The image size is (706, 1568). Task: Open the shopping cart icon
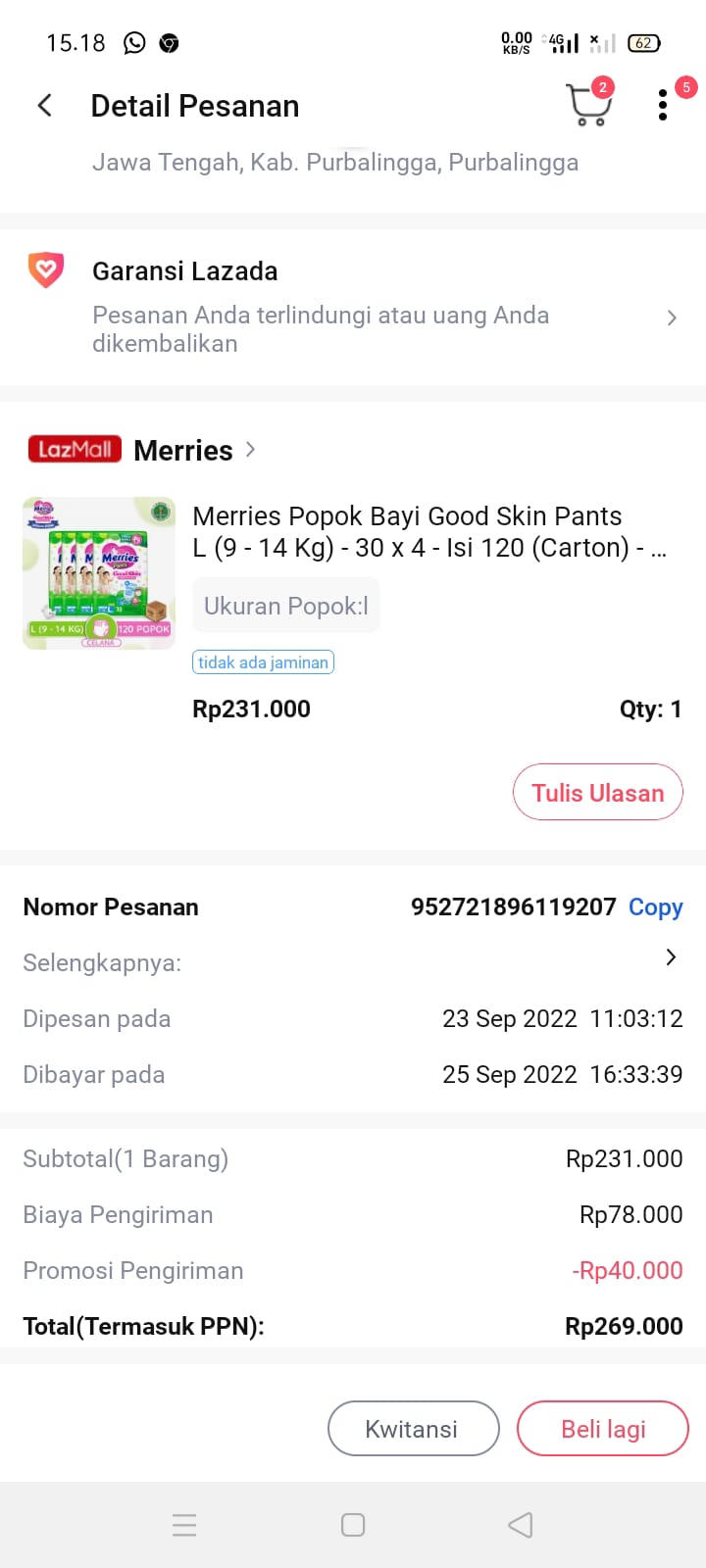(587, 105)
